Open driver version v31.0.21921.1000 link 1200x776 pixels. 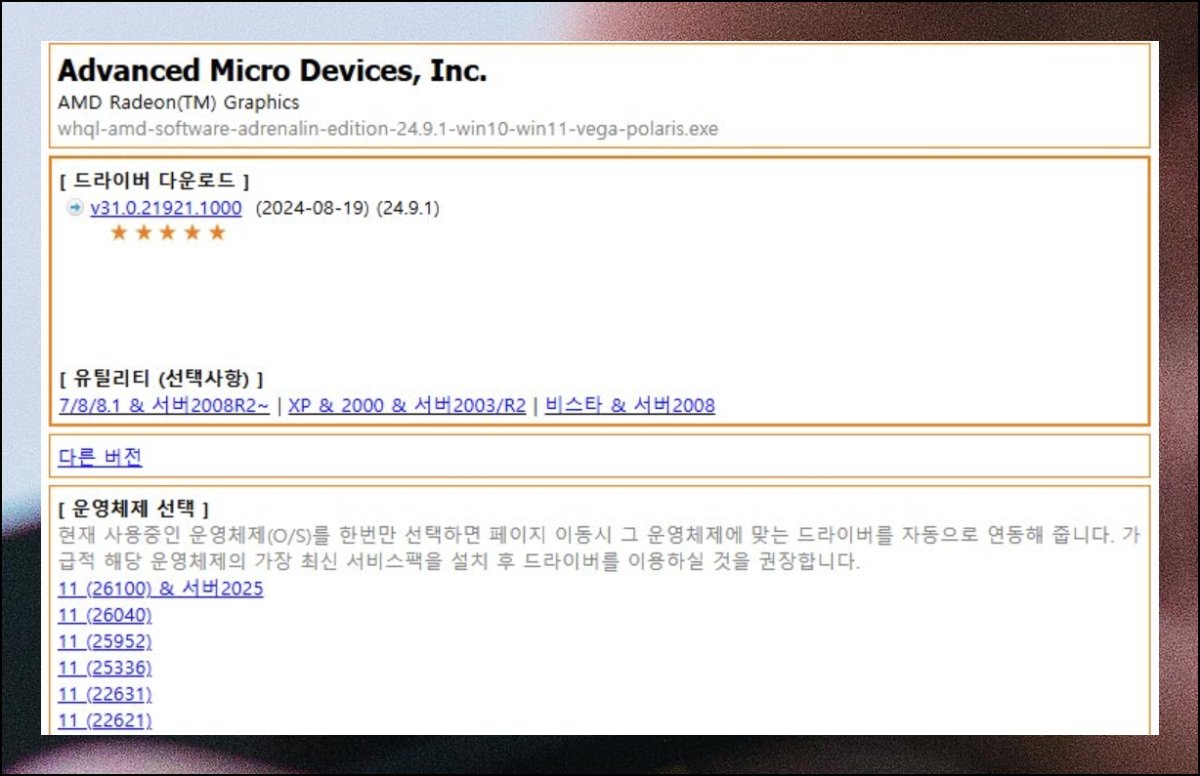pyautogui.click(x=166, y=208)
